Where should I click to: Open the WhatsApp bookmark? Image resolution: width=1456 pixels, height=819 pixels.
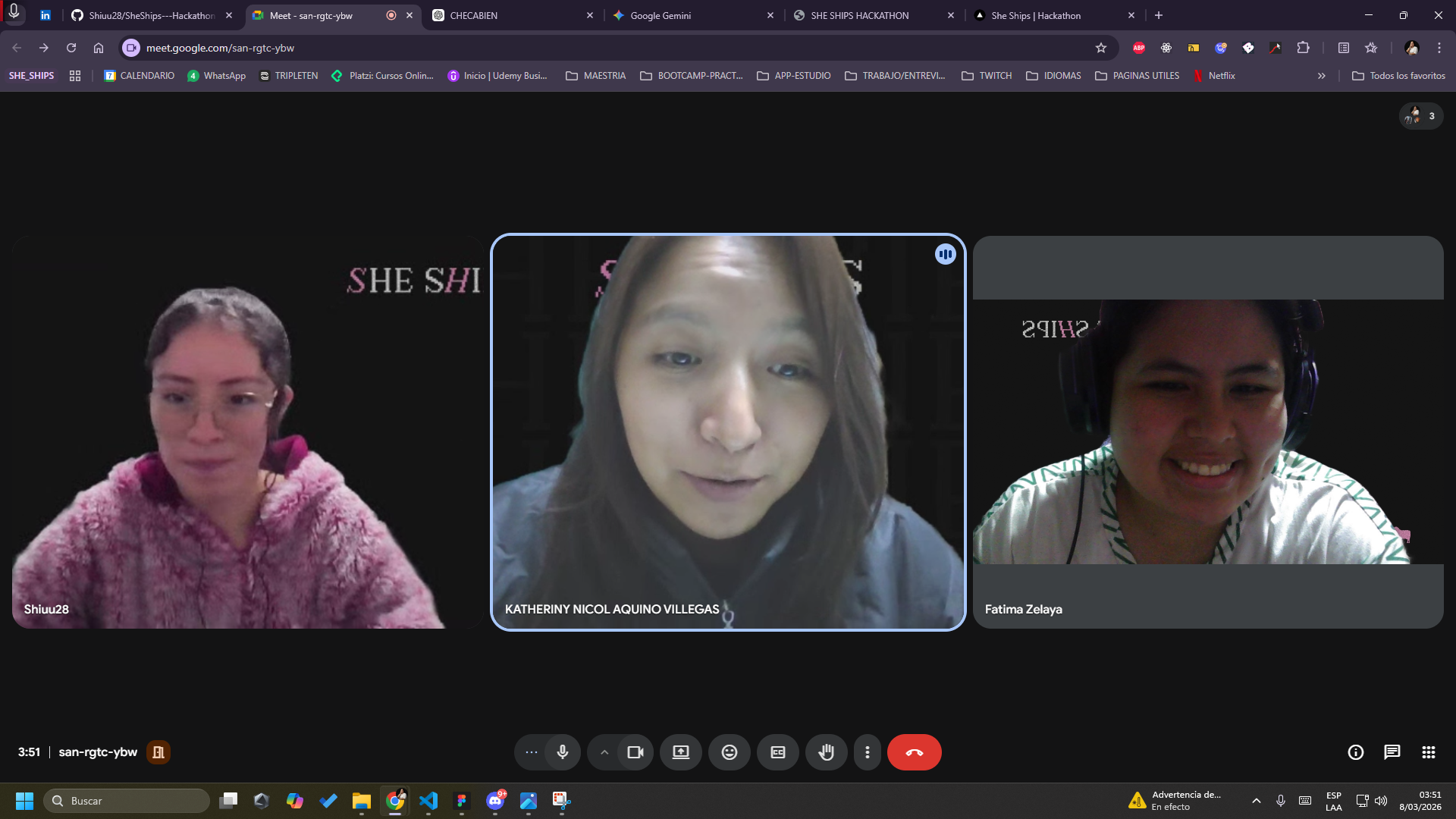[x=217, y=76]
